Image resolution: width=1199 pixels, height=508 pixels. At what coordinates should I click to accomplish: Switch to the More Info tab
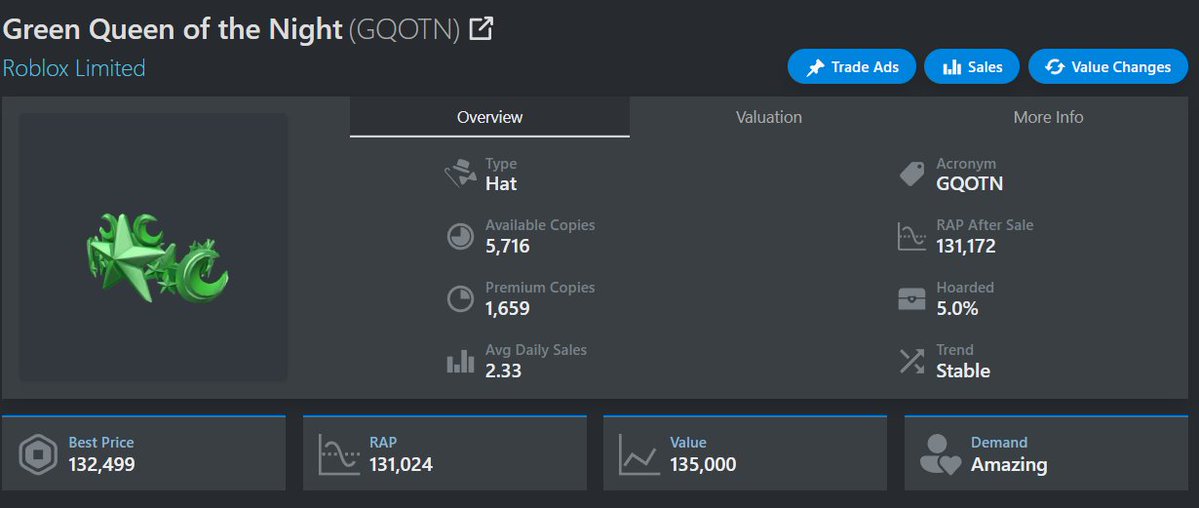1048,117
